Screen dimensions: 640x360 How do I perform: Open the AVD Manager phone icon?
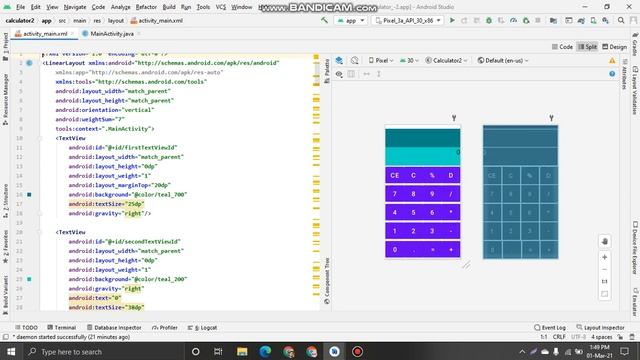pyautogui.click(x=593, y=20)
